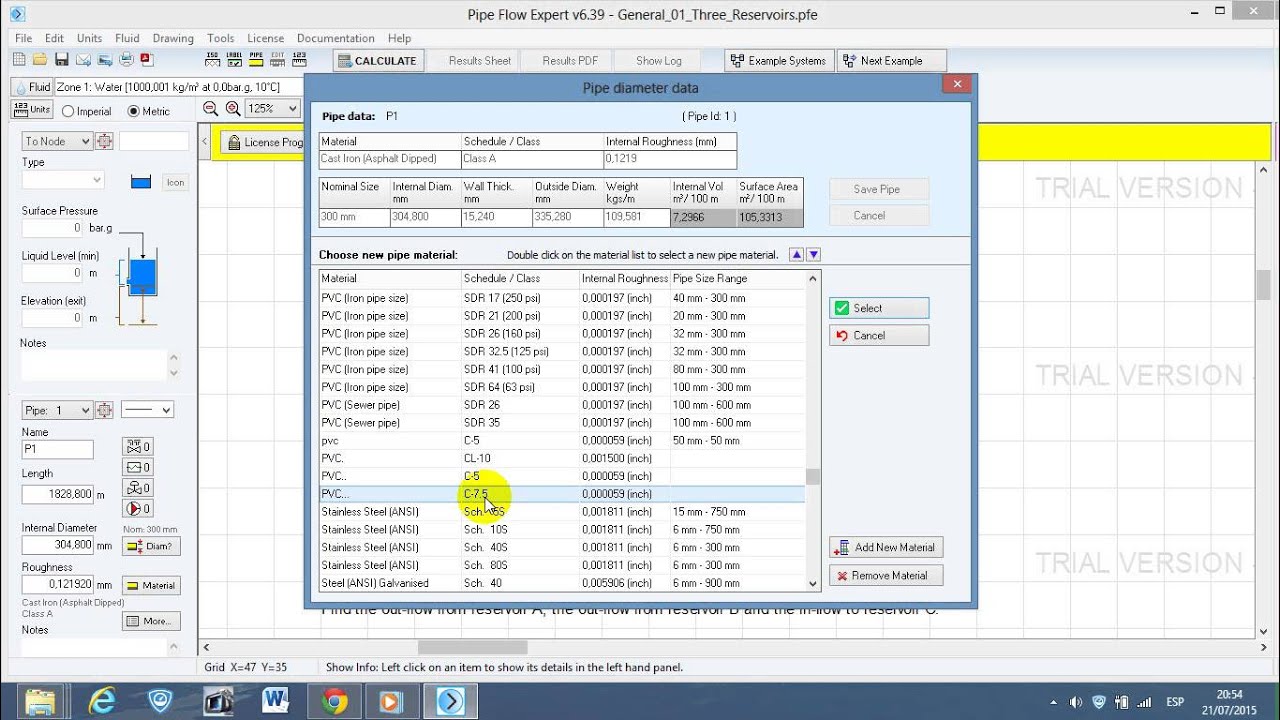Click the EDIT grid icon
Viewport: 1280px width, 720px height.
[x=278, y=60]
